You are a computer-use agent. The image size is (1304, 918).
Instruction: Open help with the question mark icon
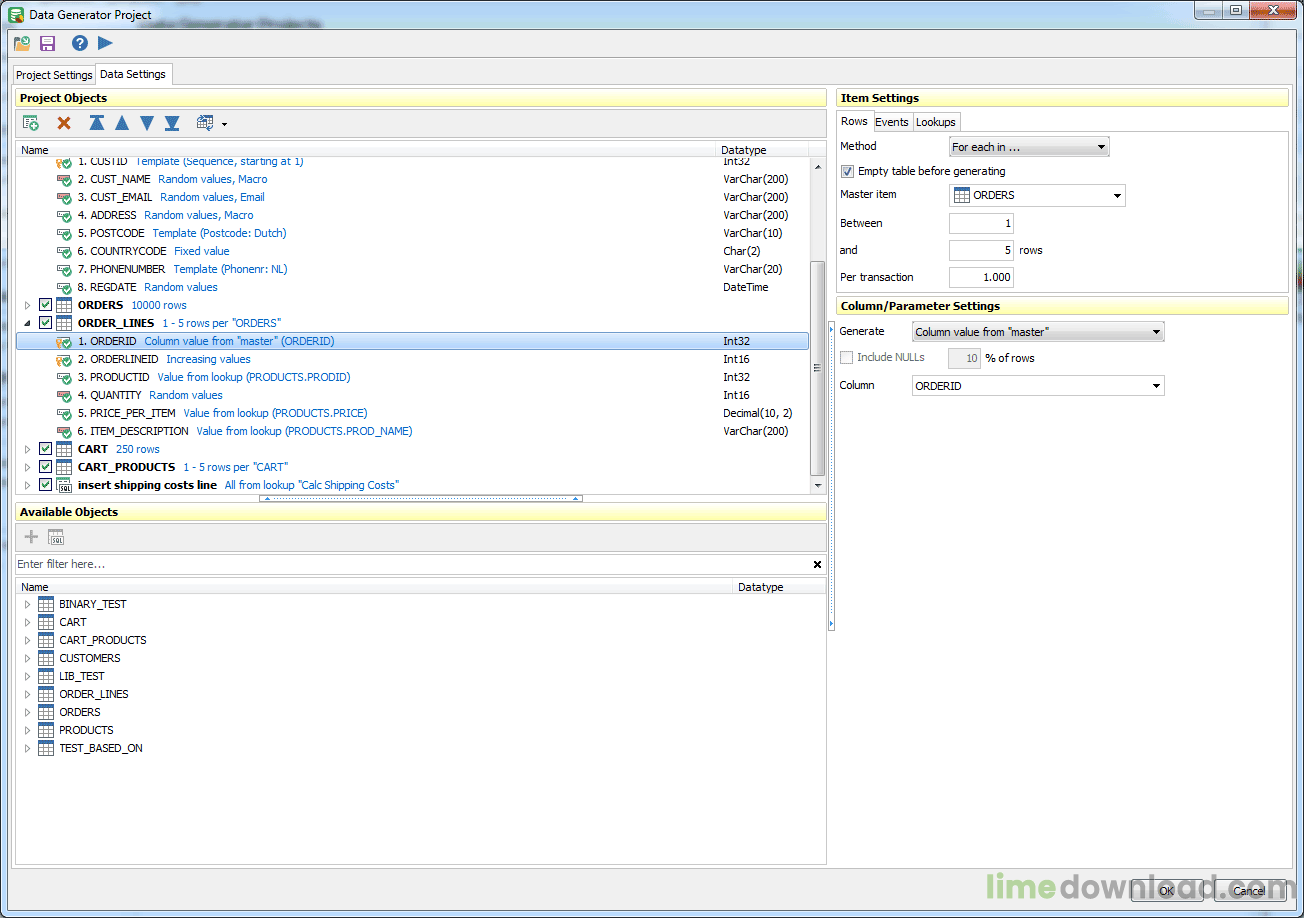pos(80,43)
